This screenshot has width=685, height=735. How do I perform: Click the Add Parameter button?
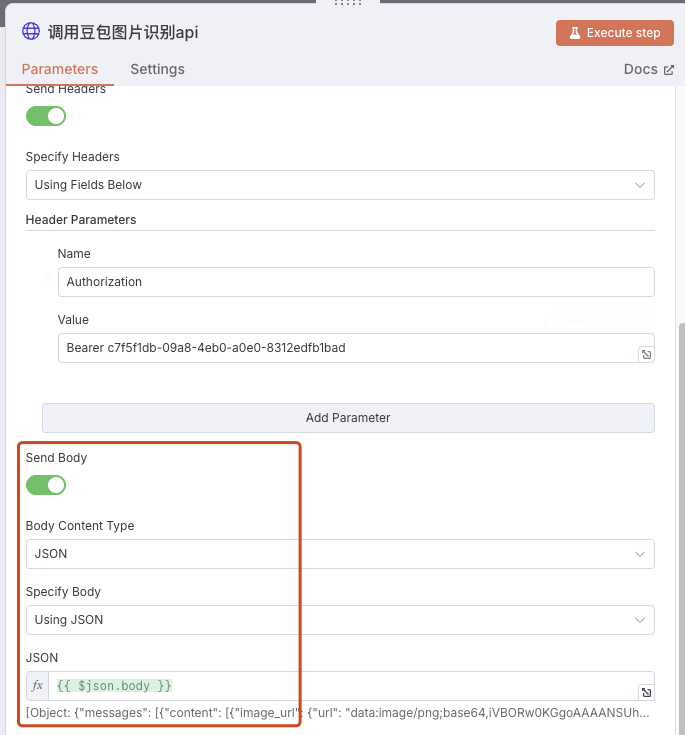348,418
